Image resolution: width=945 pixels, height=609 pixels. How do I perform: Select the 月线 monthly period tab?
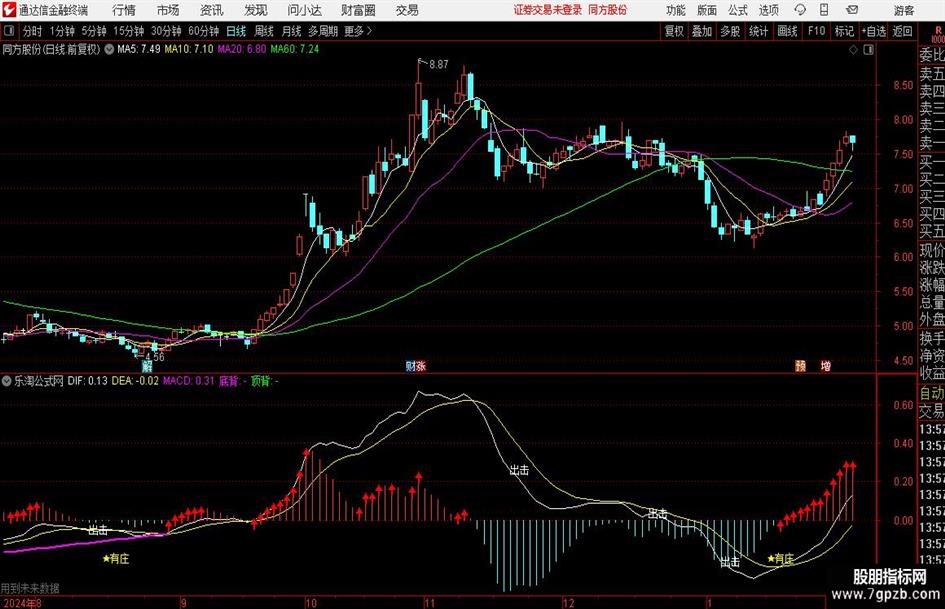coord(291,31)
